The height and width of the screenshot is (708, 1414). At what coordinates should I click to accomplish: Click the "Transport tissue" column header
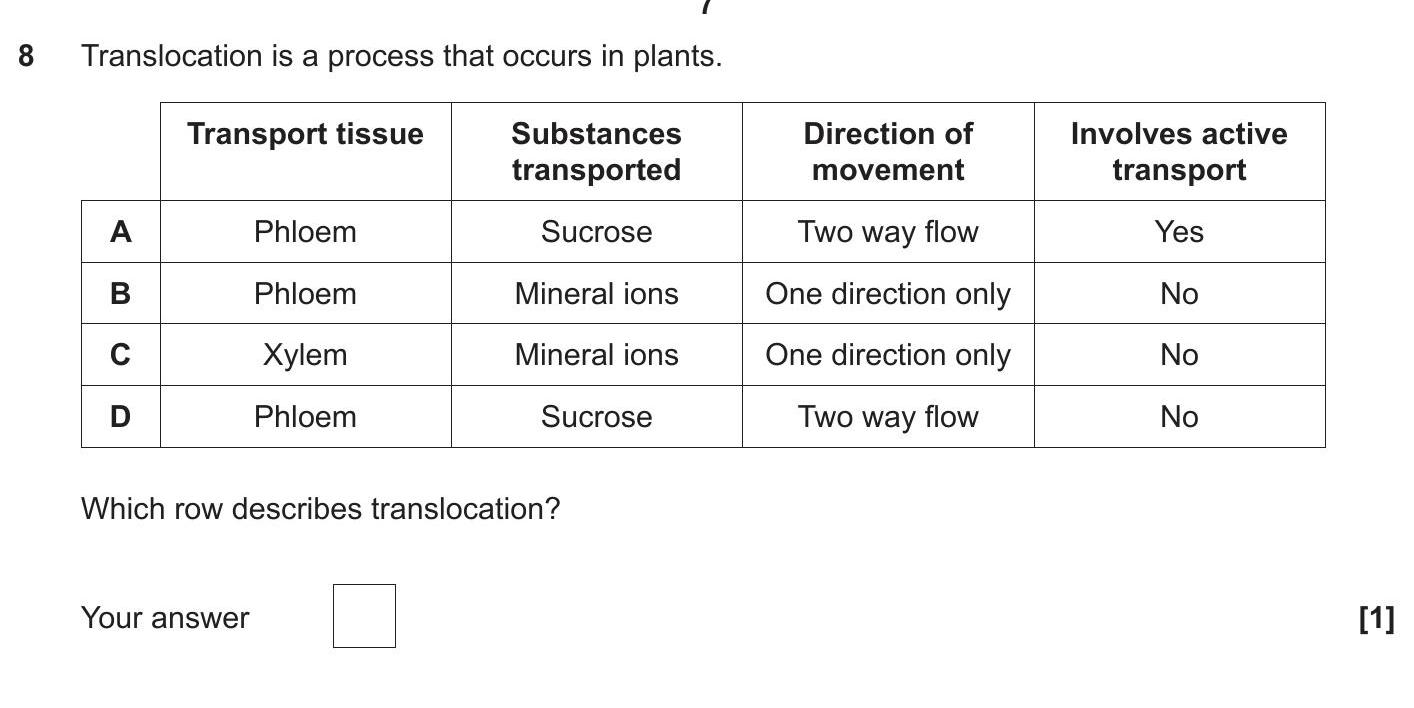tap(305, 134)
